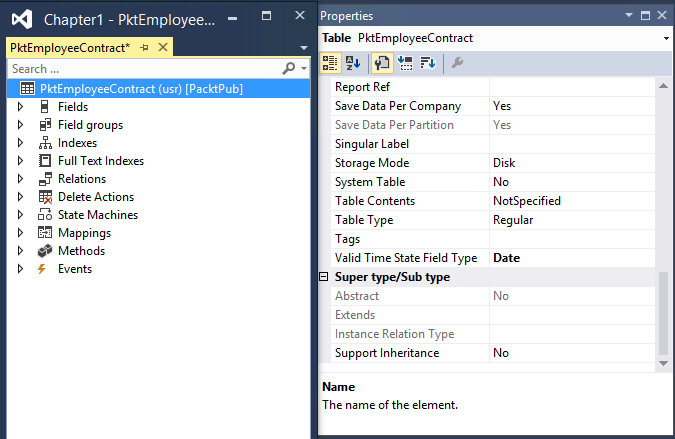Sort properties alphabetically

[353, 63]
